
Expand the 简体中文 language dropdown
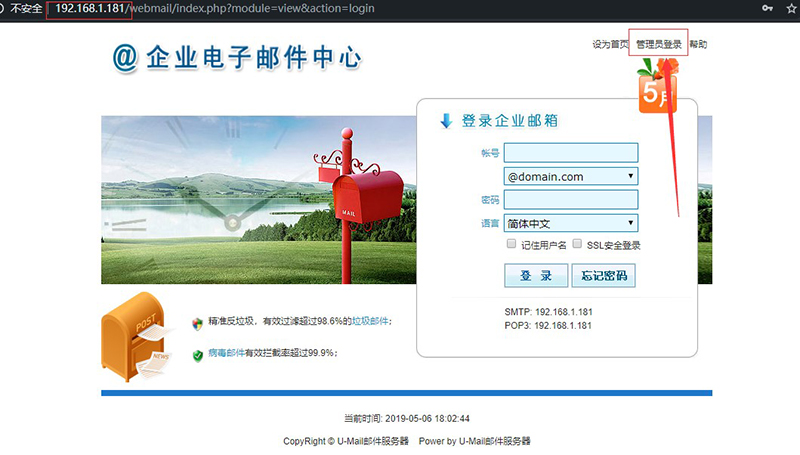(571, 224)
